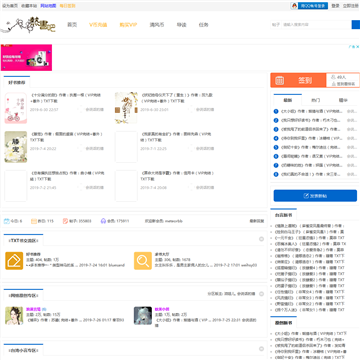Click the orange pencil 好书推荐 forum icon
The image size is (360, 360).
coord(14,261)
